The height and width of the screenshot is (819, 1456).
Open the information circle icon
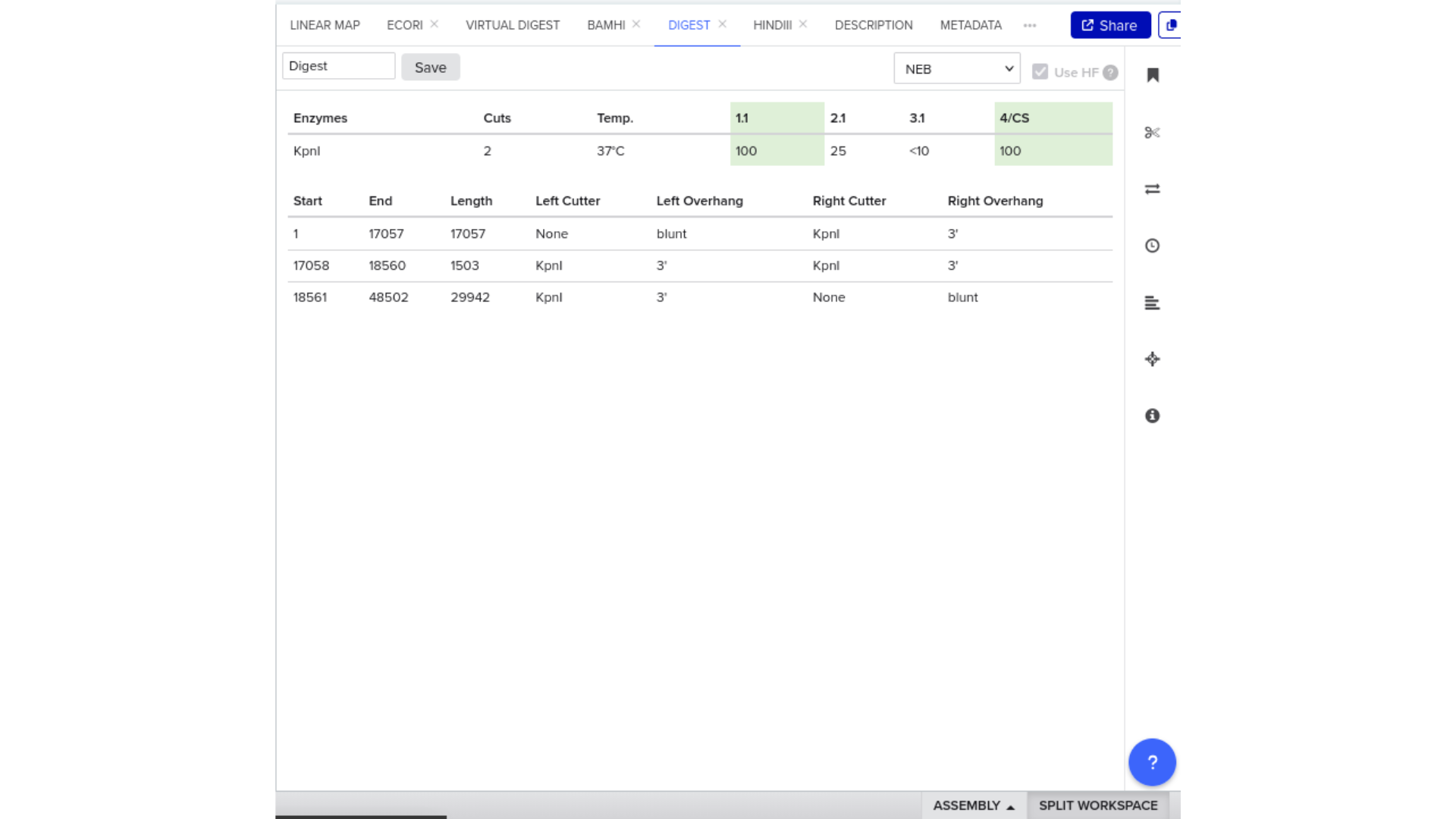(1152, 416)
